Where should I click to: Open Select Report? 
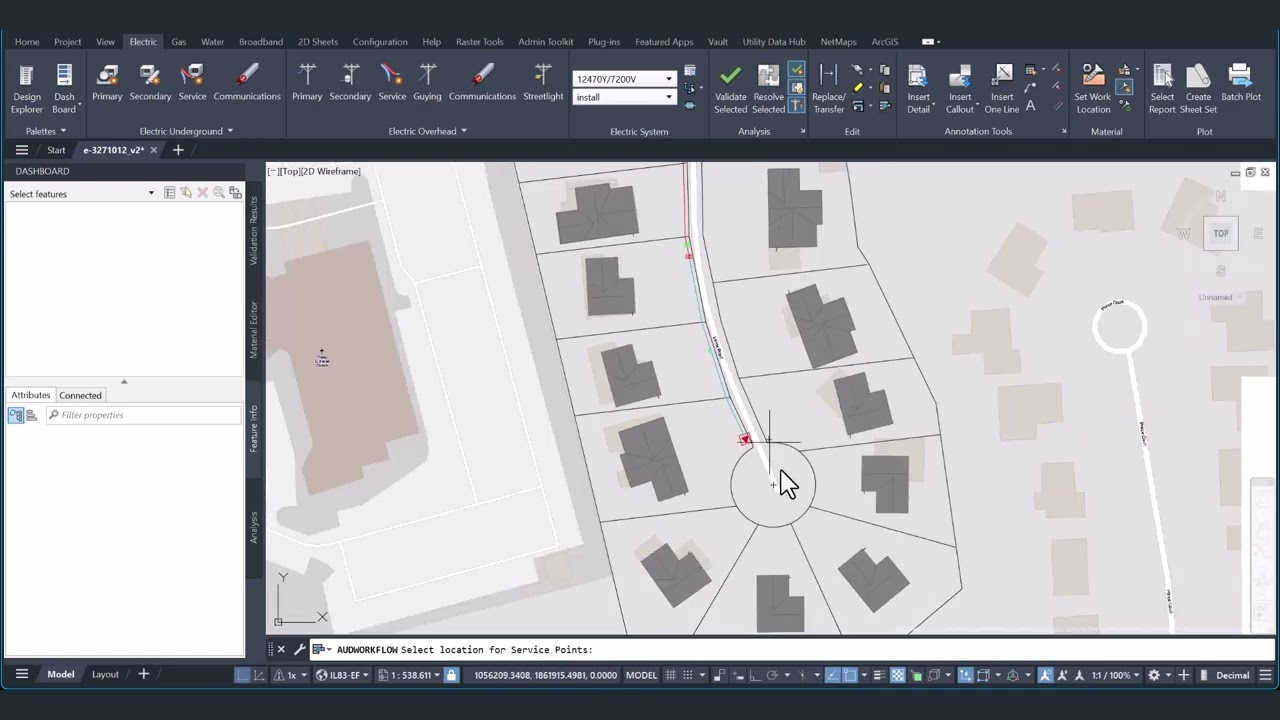(x=1162, y=89)
